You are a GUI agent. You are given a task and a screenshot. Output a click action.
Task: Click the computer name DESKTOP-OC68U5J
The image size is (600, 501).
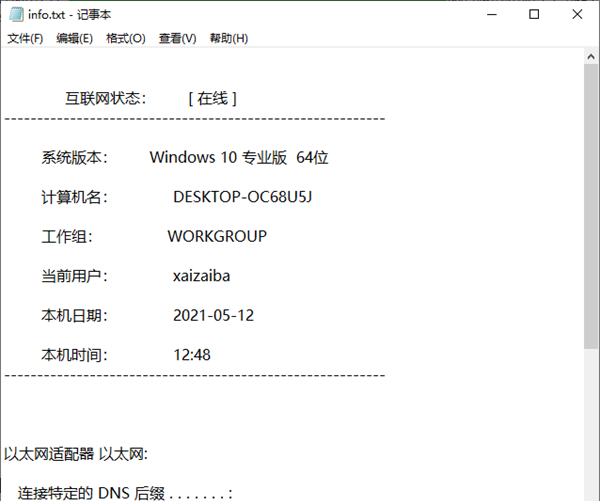(x=243, y=197)
